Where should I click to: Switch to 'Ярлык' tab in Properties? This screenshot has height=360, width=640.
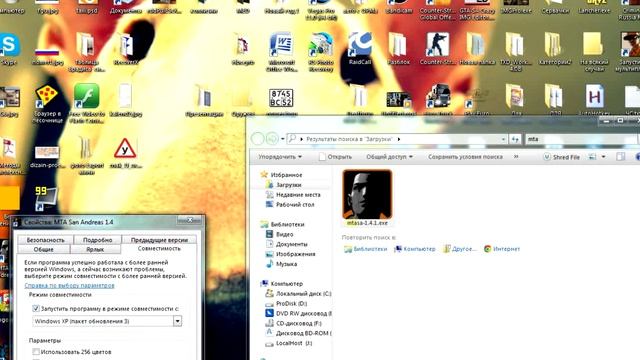[x=95, y=249]
